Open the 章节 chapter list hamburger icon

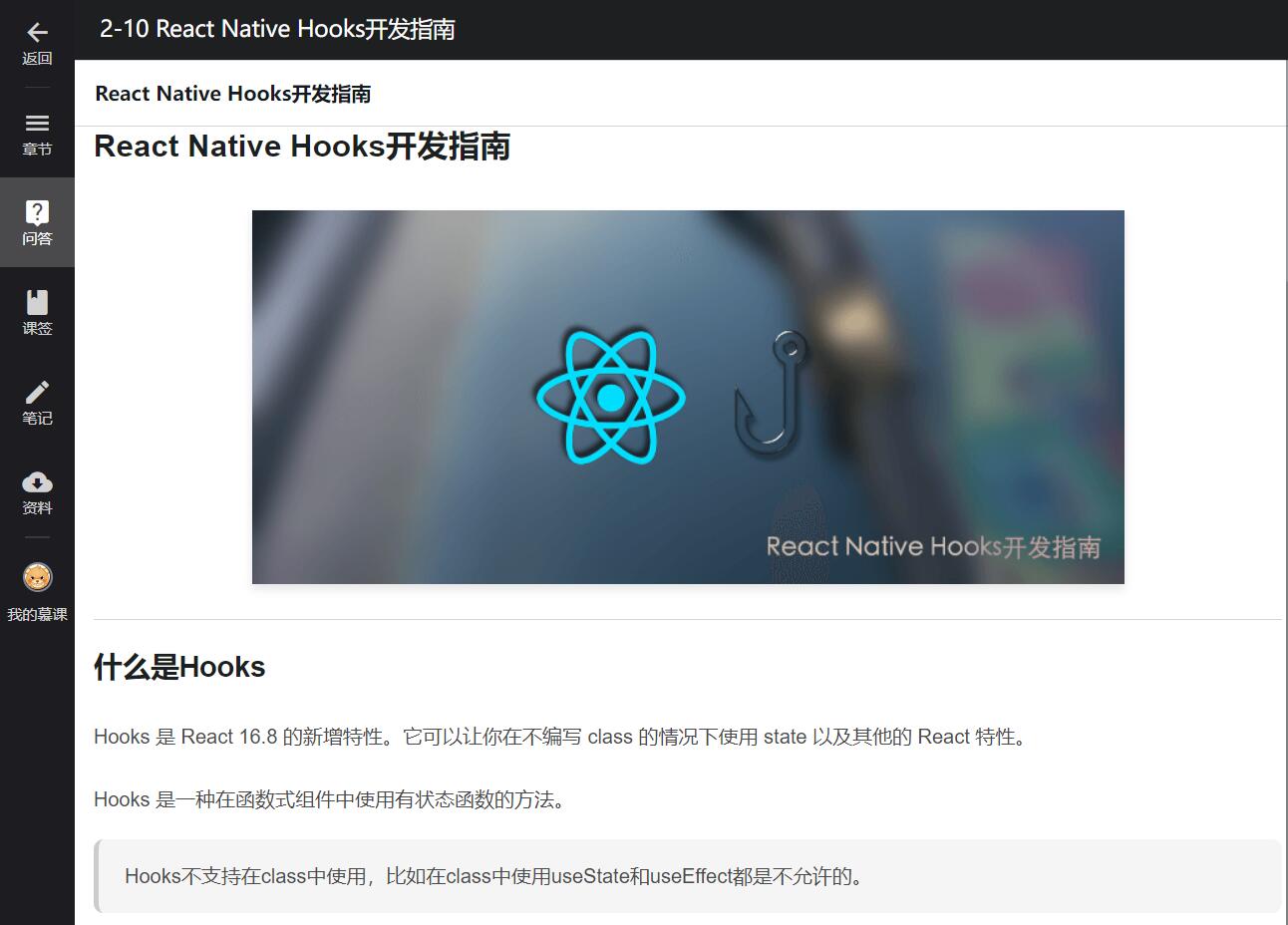(37, 123)
